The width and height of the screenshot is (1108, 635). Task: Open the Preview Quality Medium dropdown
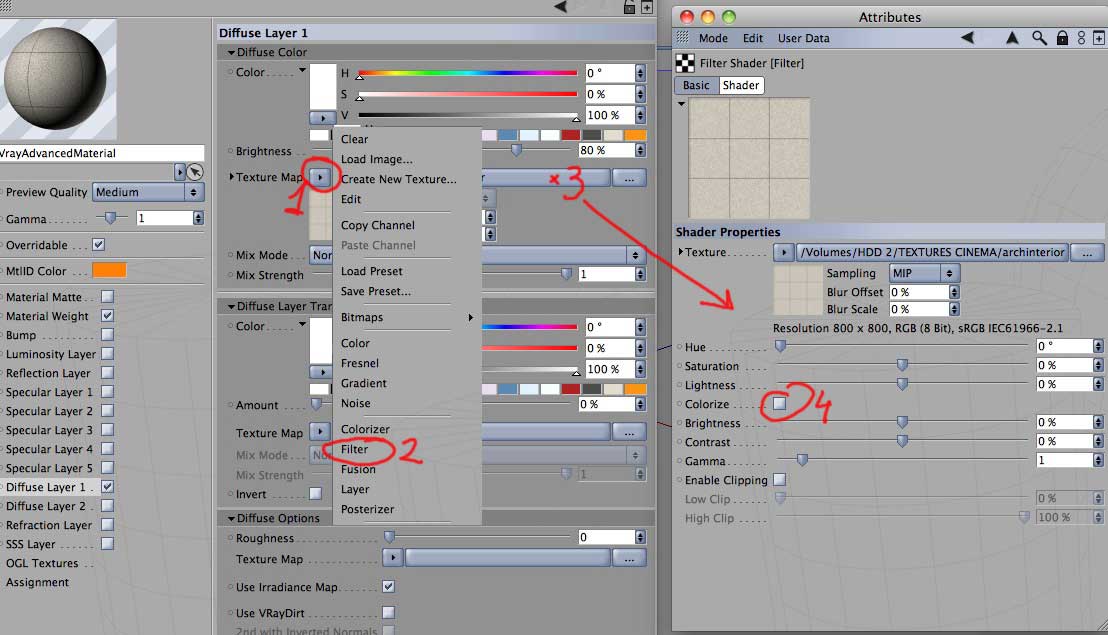(x=148, y=192)
